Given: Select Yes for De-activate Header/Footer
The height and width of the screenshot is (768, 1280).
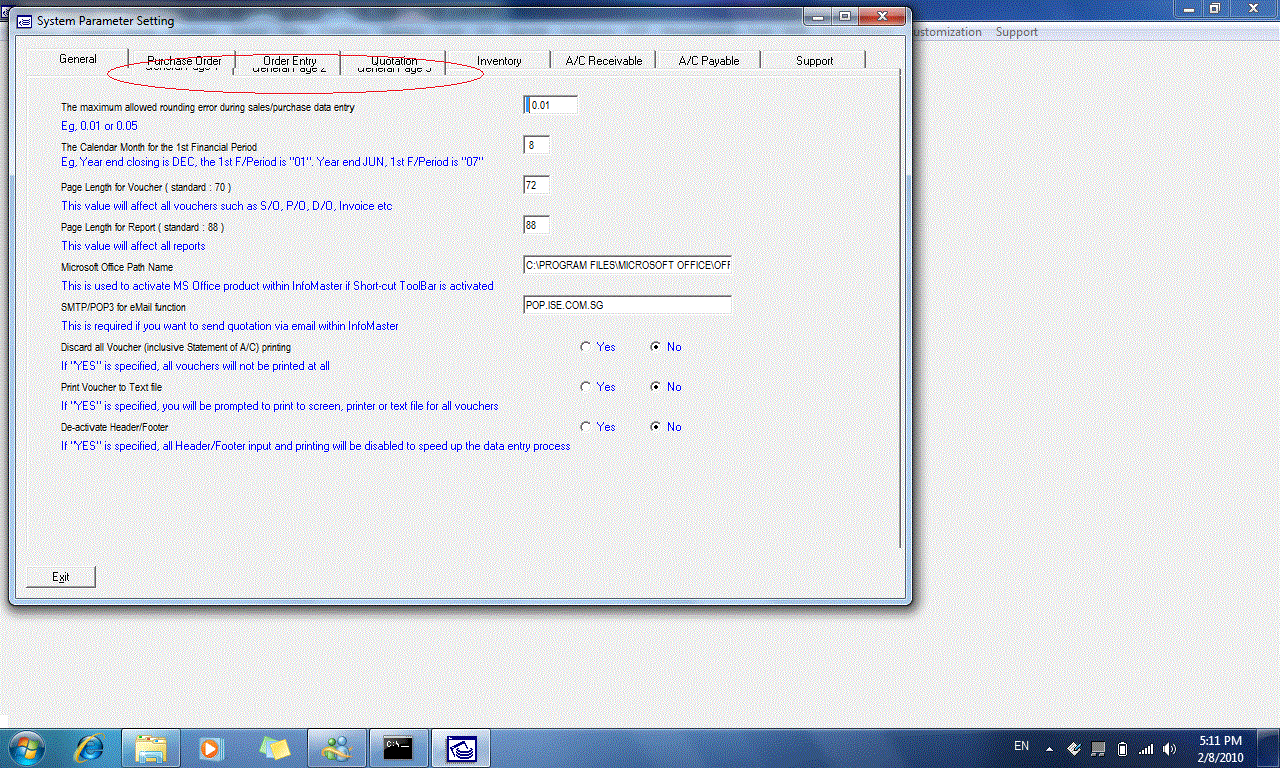Looking at the screenshot, I should click(x=586, y=427).
